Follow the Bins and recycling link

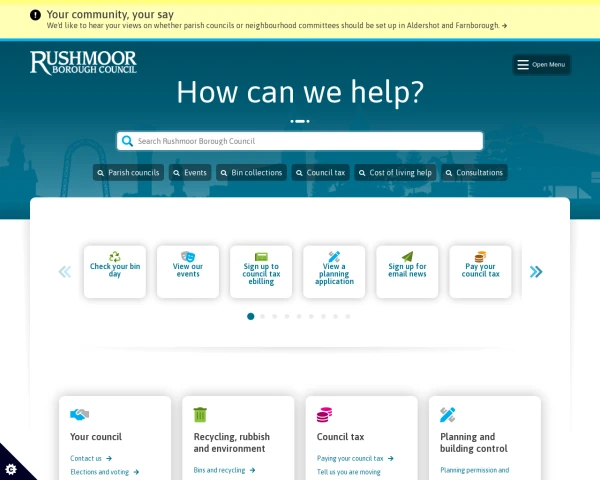[224, 470]
